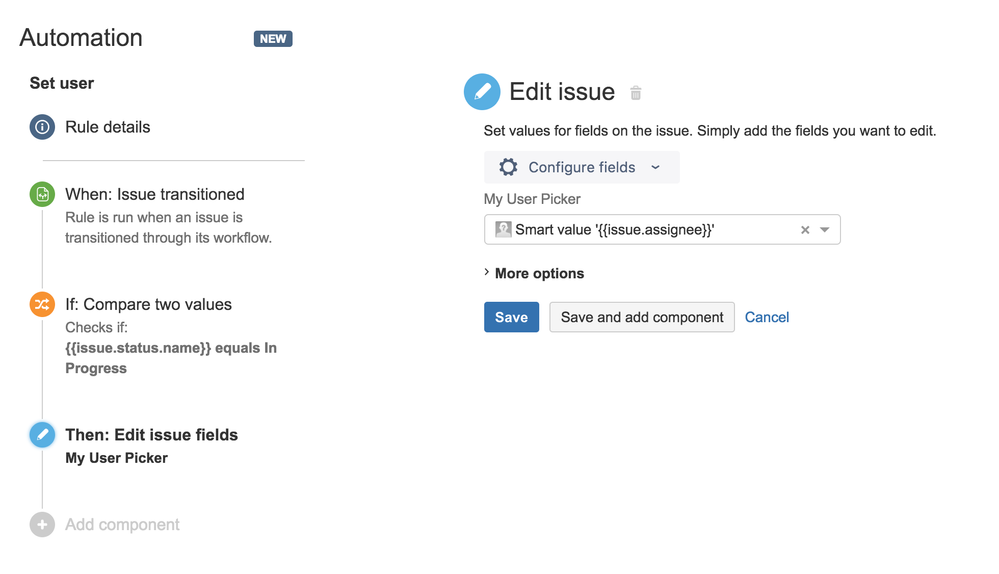Select the blue Edit issue fields pencil icon

42,435
